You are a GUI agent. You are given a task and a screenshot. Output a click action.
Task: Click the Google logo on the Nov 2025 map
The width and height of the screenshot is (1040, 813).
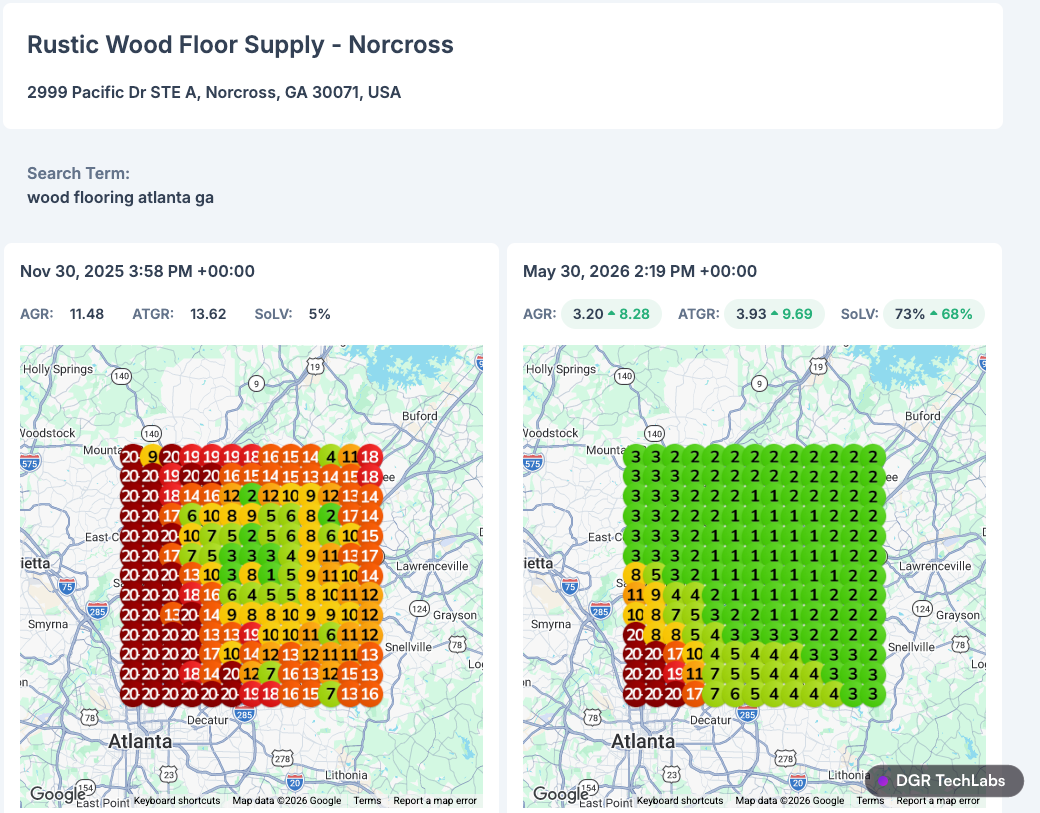pyautogui.click(x=57, y=793)
